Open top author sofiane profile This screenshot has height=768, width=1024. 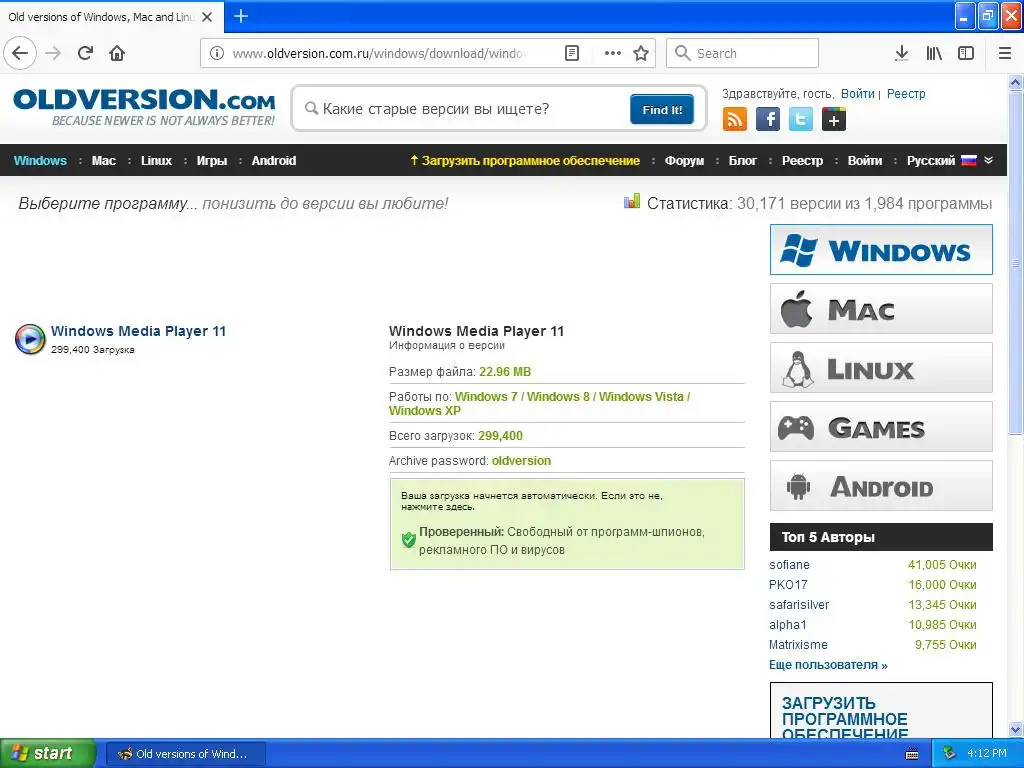point(789,565)
